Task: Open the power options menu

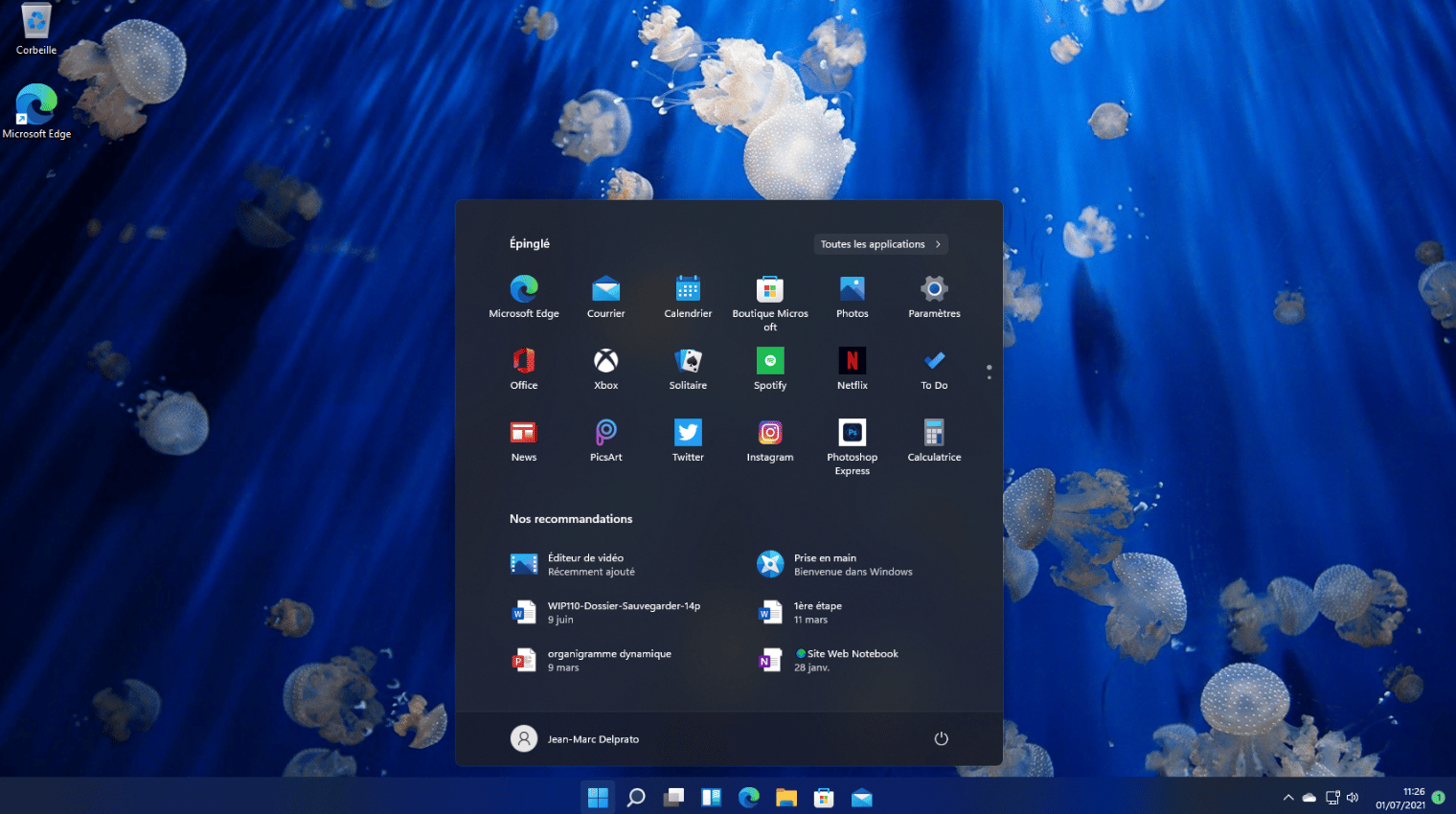Action: (941, 738)
